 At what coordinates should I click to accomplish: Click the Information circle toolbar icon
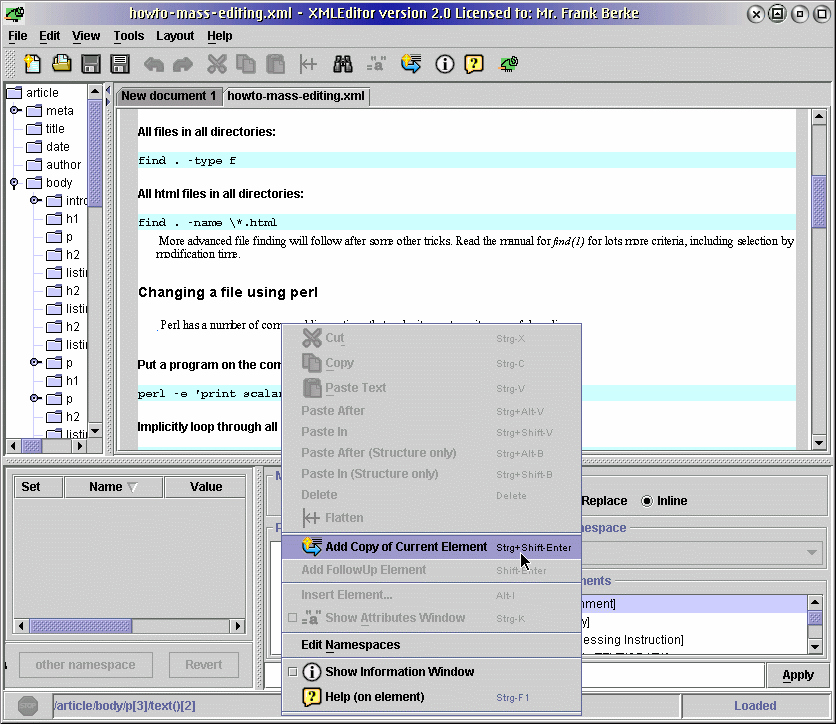click(444, 64)
